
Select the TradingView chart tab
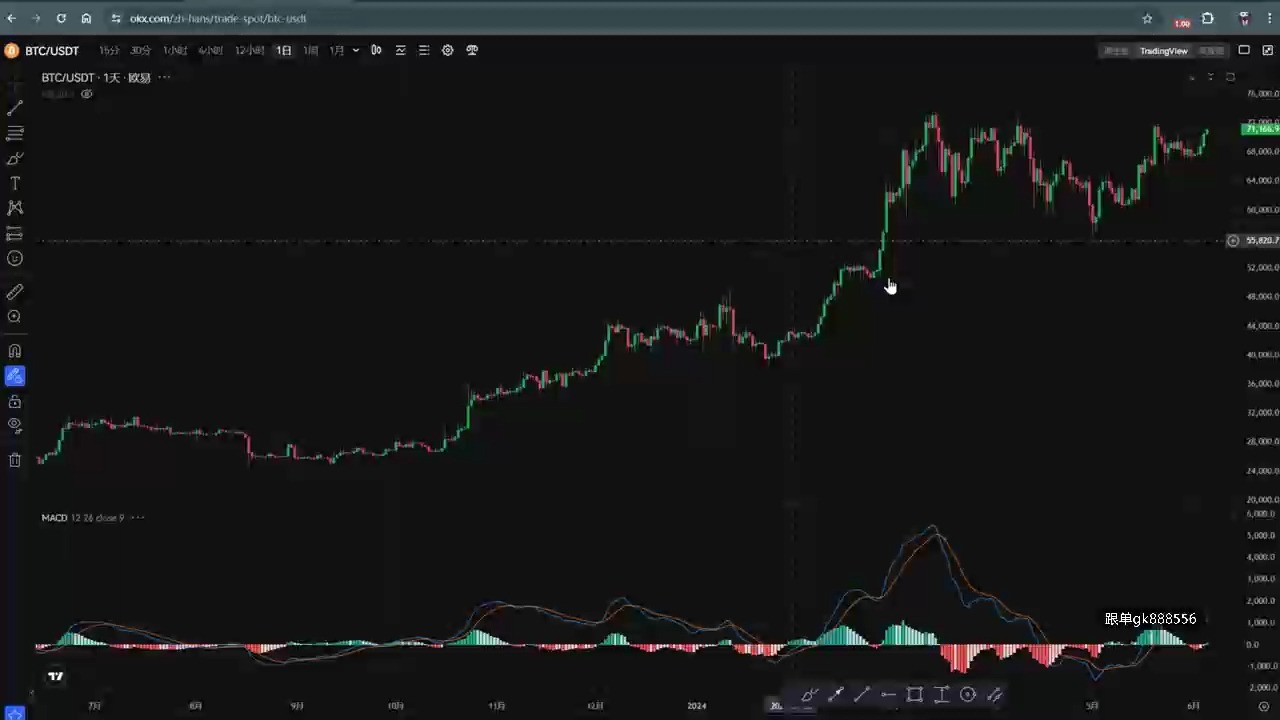tap(1164, 51)
